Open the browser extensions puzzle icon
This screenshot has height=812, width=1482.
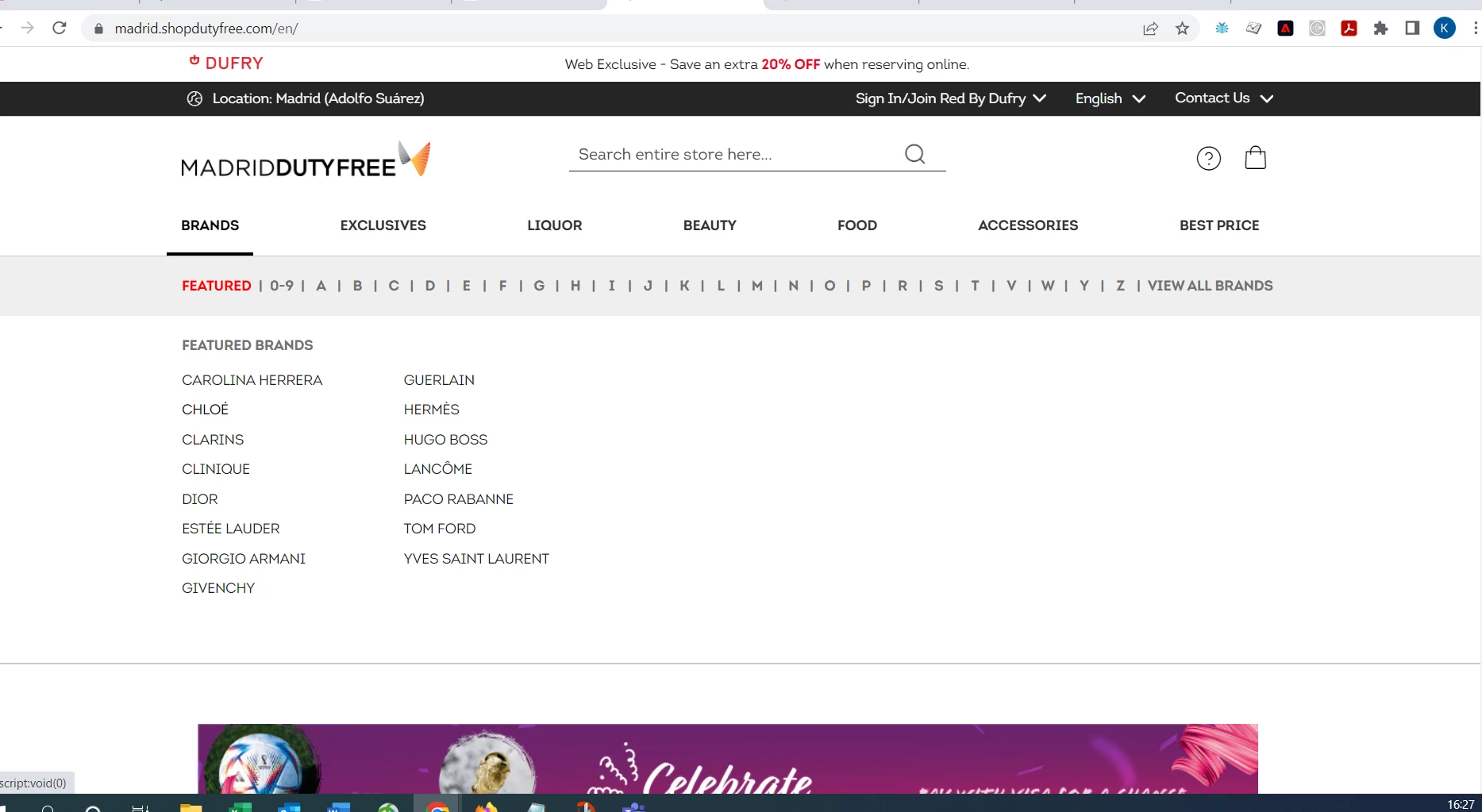(x=1380, y=29)
